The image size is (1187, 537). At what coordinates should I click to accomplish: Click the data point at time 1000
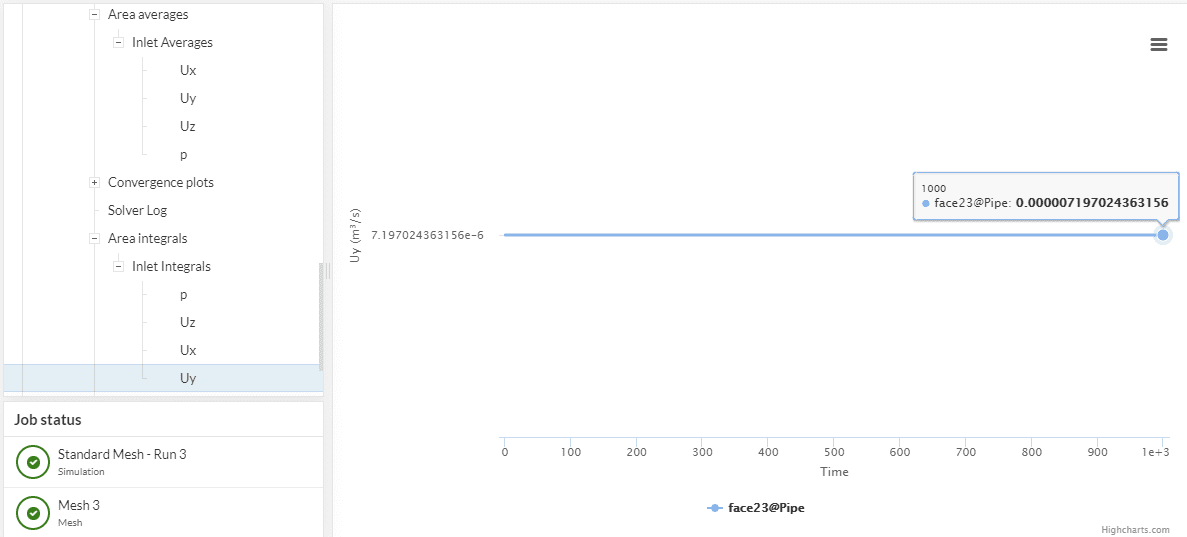tap(1163, 235)
